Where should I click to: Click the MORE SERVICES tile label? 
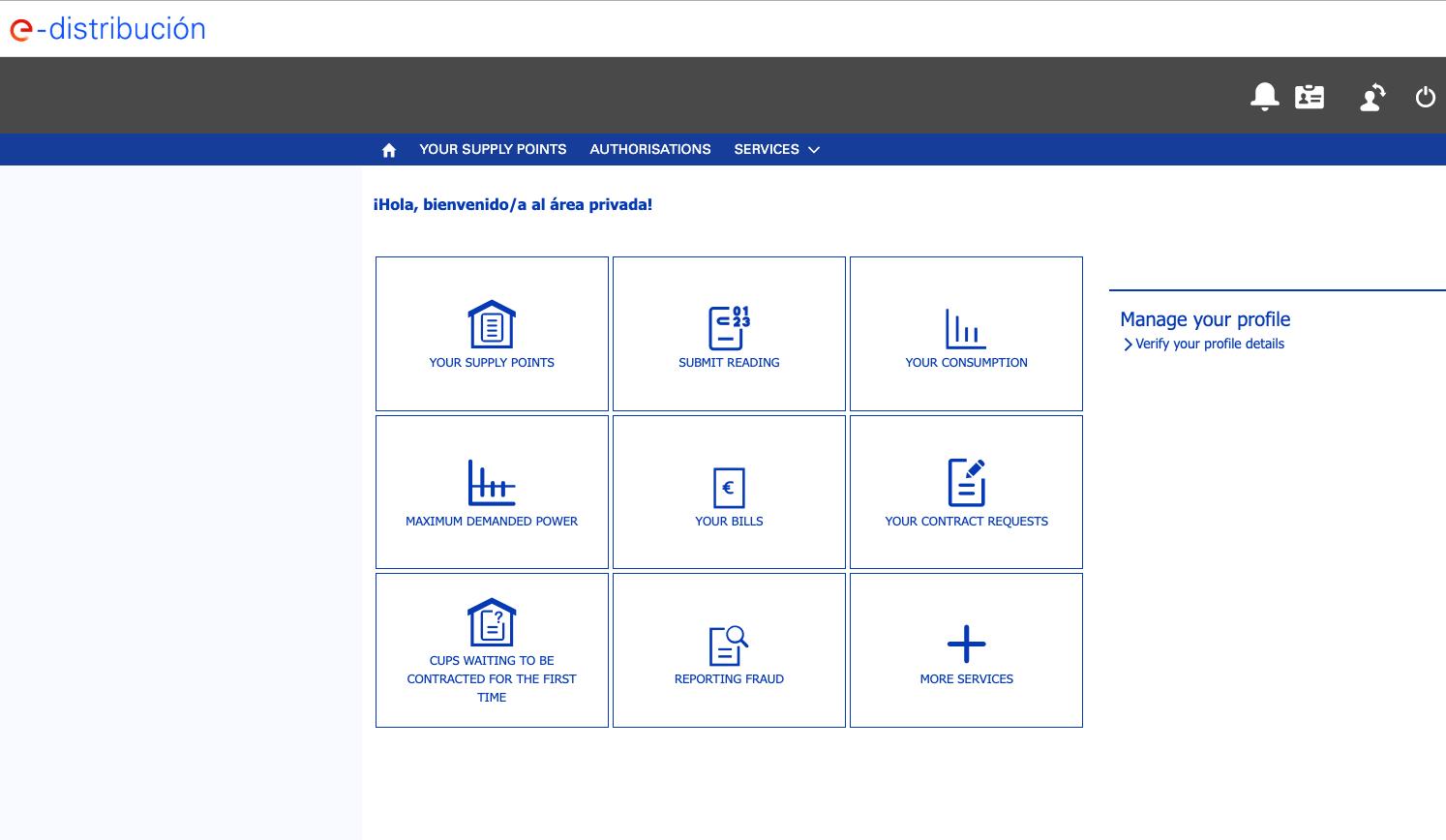point(966,679)
